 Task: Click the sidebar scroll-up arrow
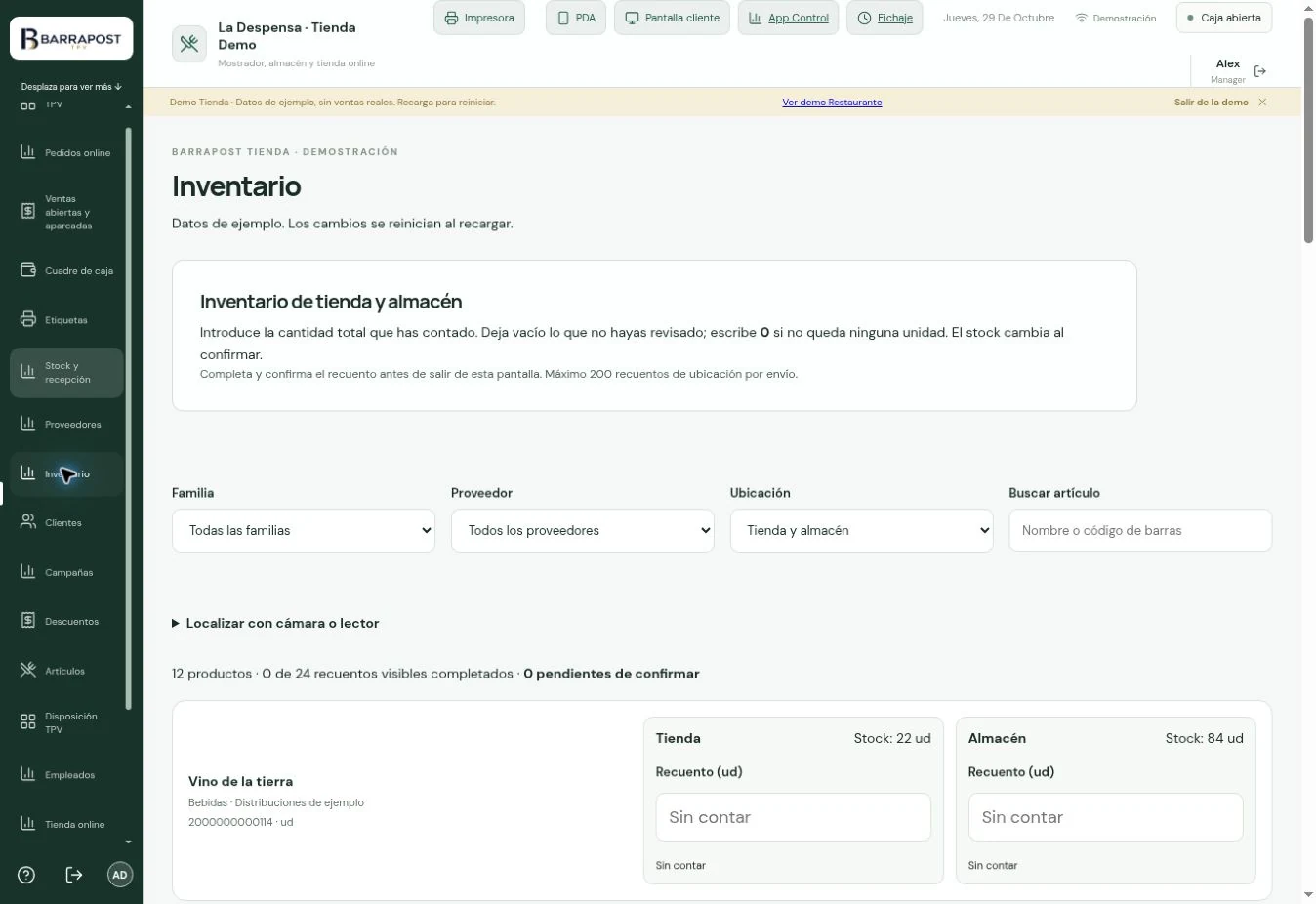tap(128, 106)
